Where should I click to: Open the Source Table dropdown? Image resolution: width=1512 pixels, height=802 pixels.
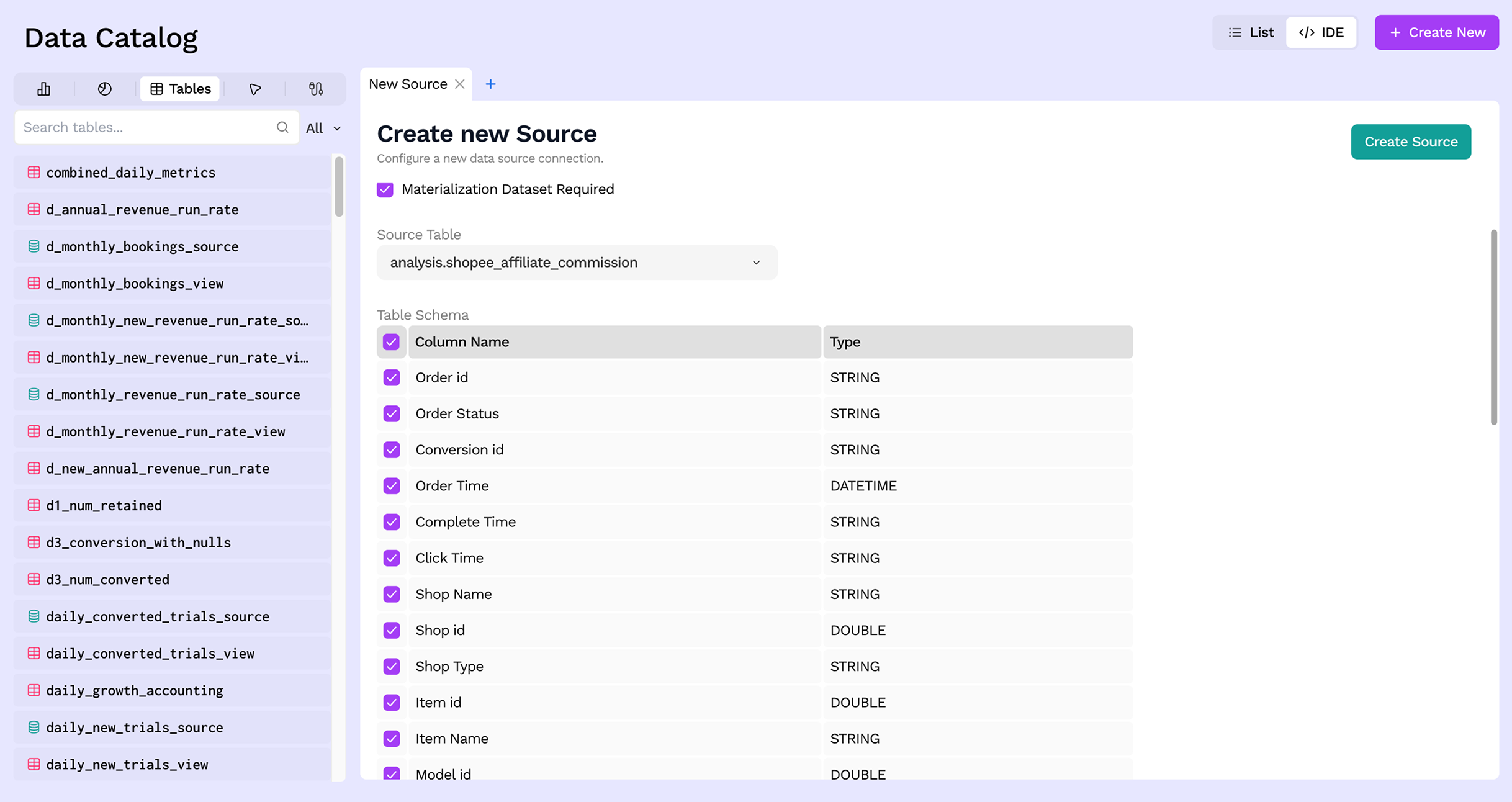pyautogui.click(x=577, y=263)
